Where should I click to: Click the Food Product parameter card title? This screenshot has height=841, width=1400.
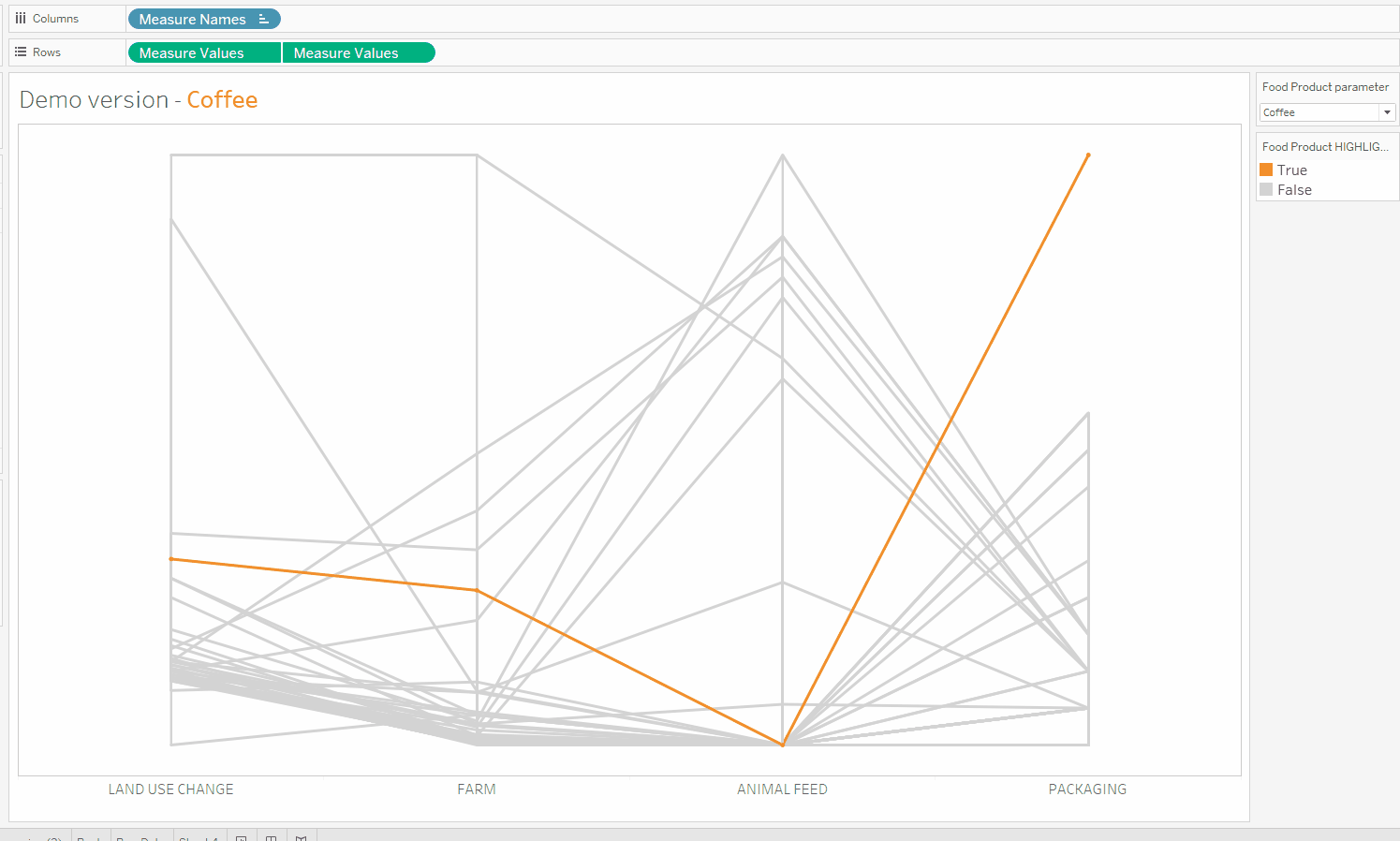(1325, 87)
